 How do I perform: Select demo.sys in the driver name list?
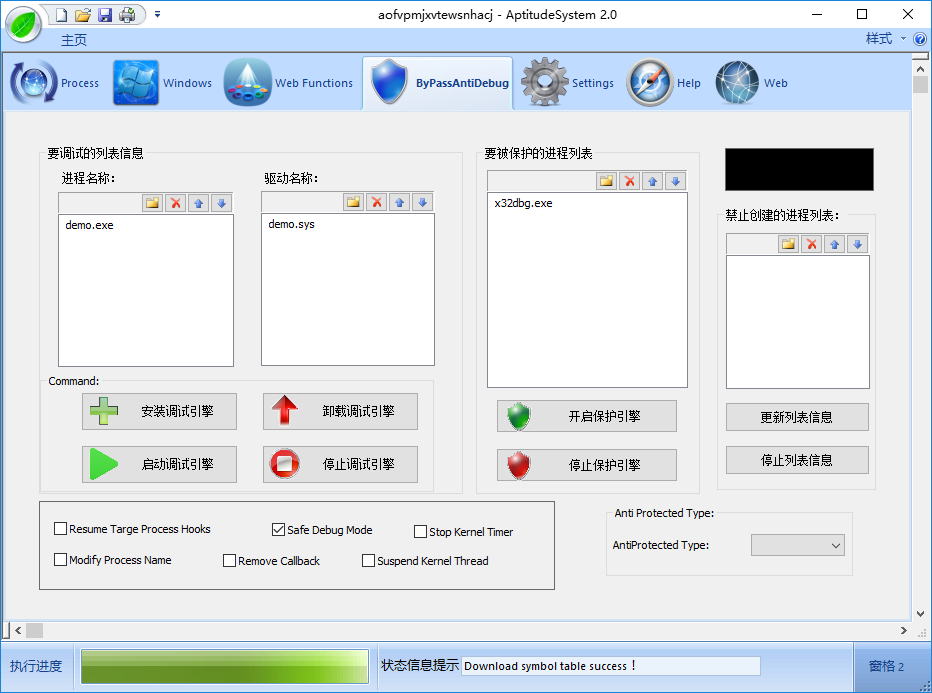tap(291, 224)
